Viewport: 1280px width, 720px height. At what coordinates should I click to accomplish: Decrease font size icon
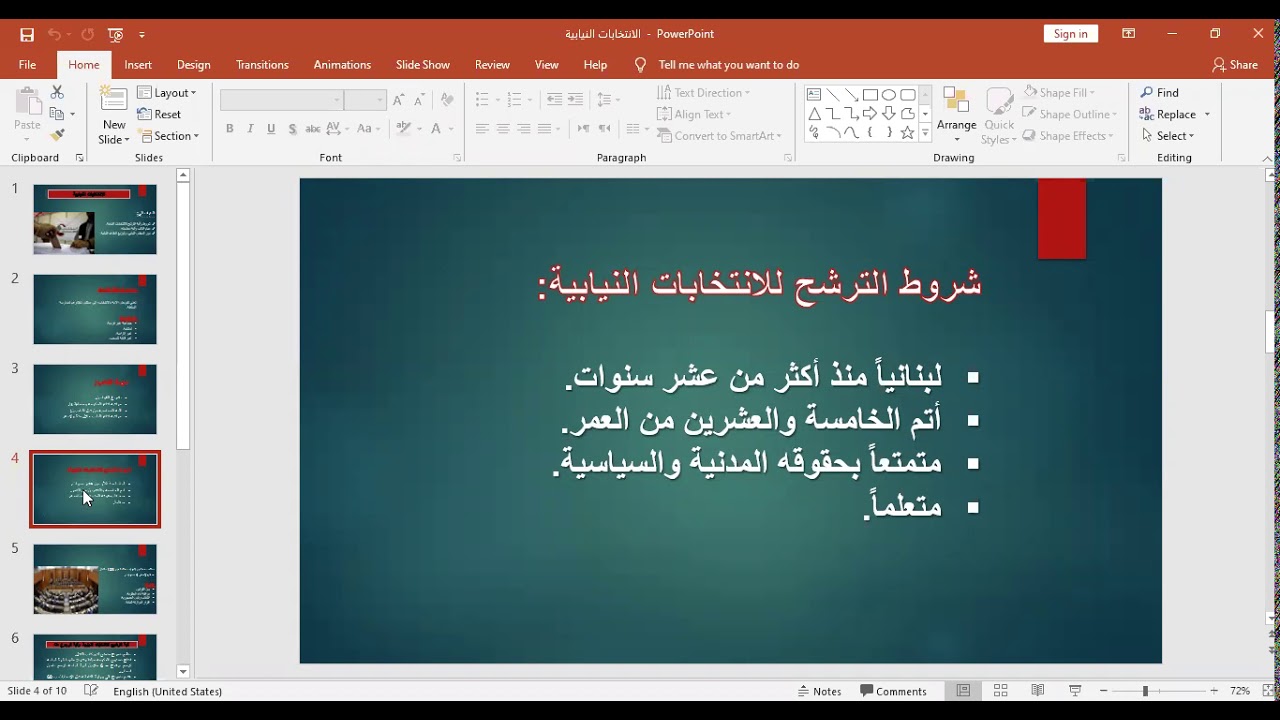(420, 100)
